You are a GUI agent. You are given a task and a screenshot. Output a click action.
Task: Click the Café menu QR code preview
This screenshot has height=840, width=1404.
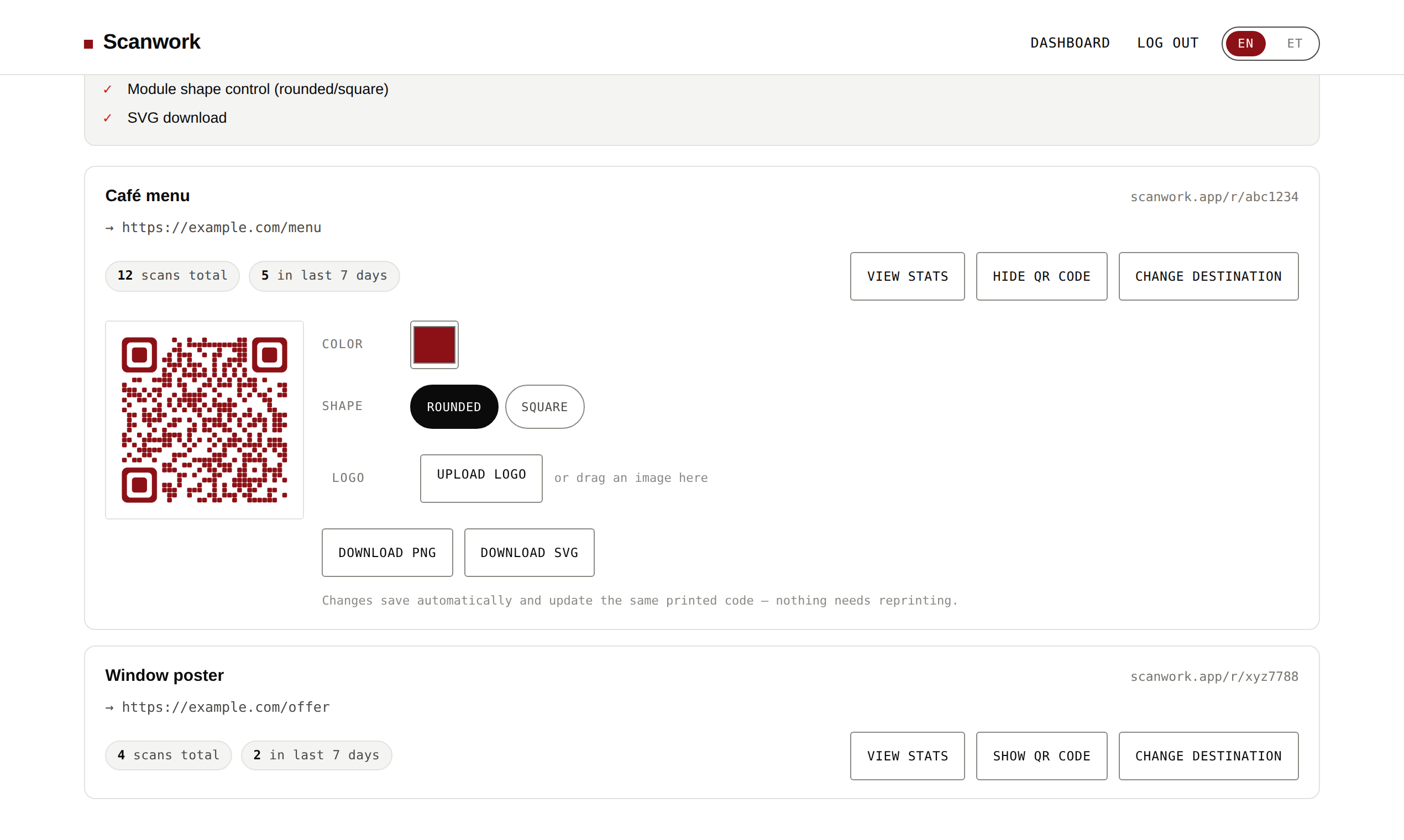(x=205, y=420)
